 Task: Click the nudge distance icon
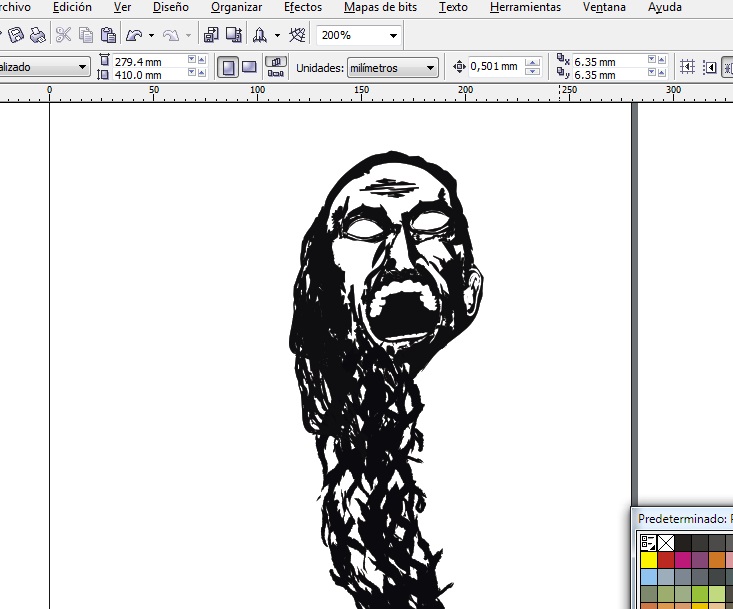point(459,67)
